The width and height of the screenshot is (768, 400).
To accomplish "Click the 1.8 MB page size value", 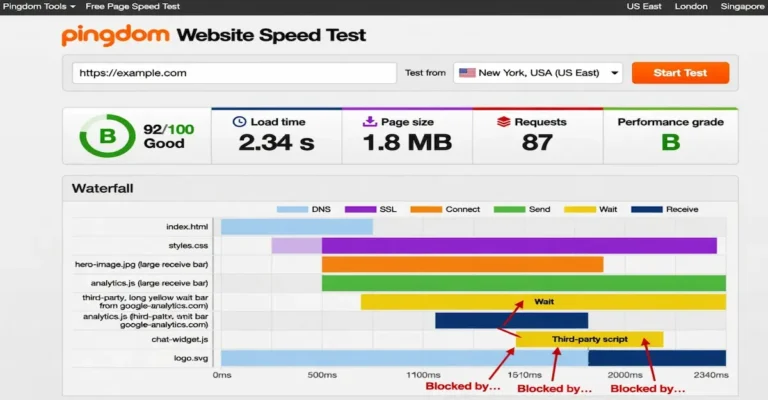I will (407, 142).
